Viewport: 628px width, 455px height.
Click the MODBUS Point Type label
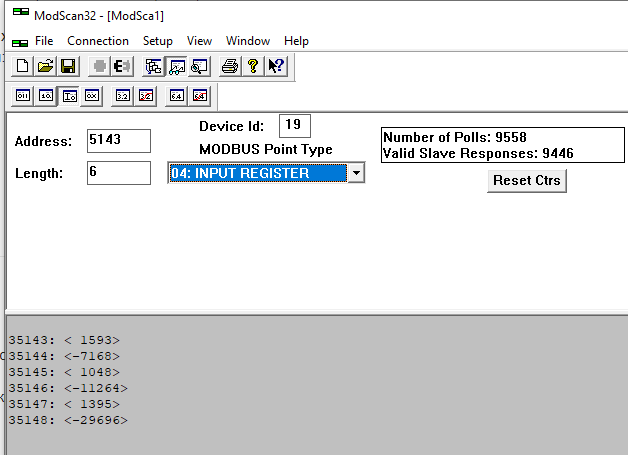pyautogui.click(x=266, y=149)
